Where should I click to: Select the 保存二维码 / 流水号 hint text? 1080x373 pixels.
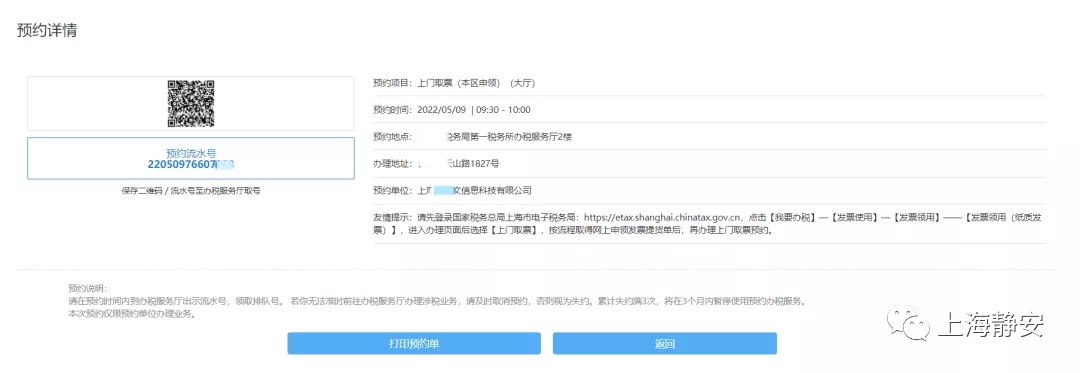click(191, 191)
